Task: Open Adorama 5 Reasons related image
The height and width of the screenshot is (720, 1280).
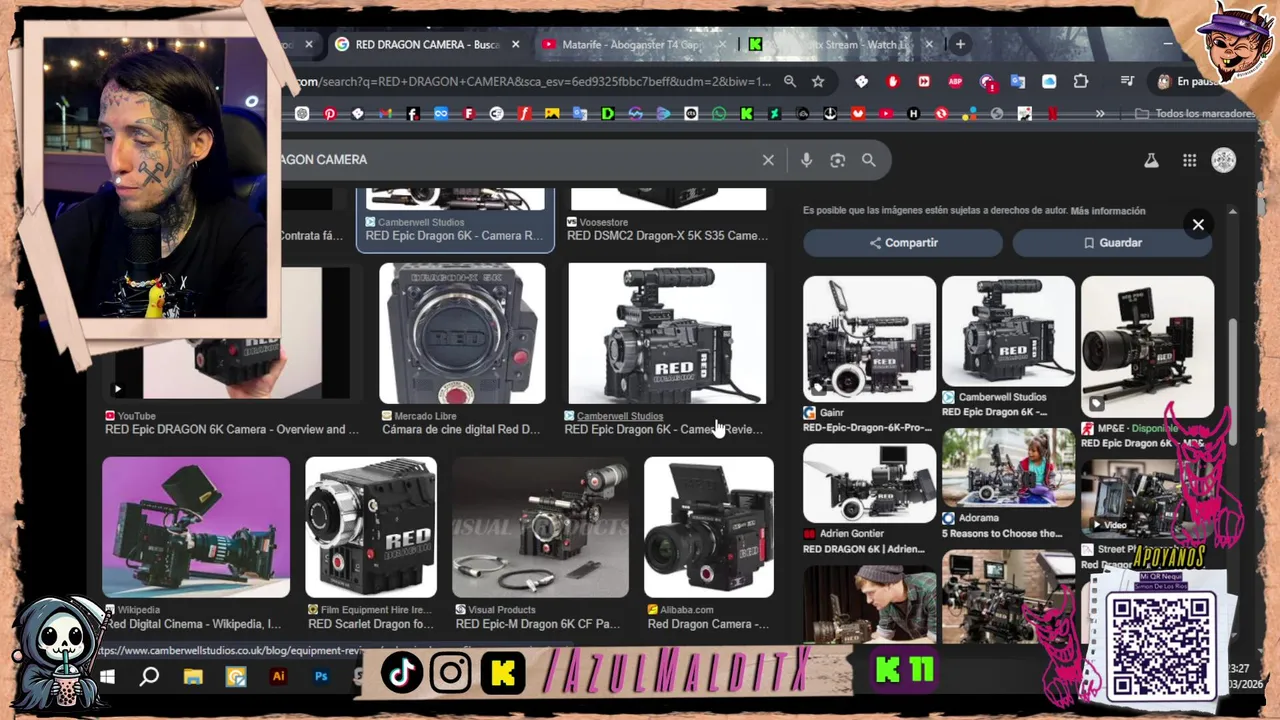Action: (x=1008, y=468)
